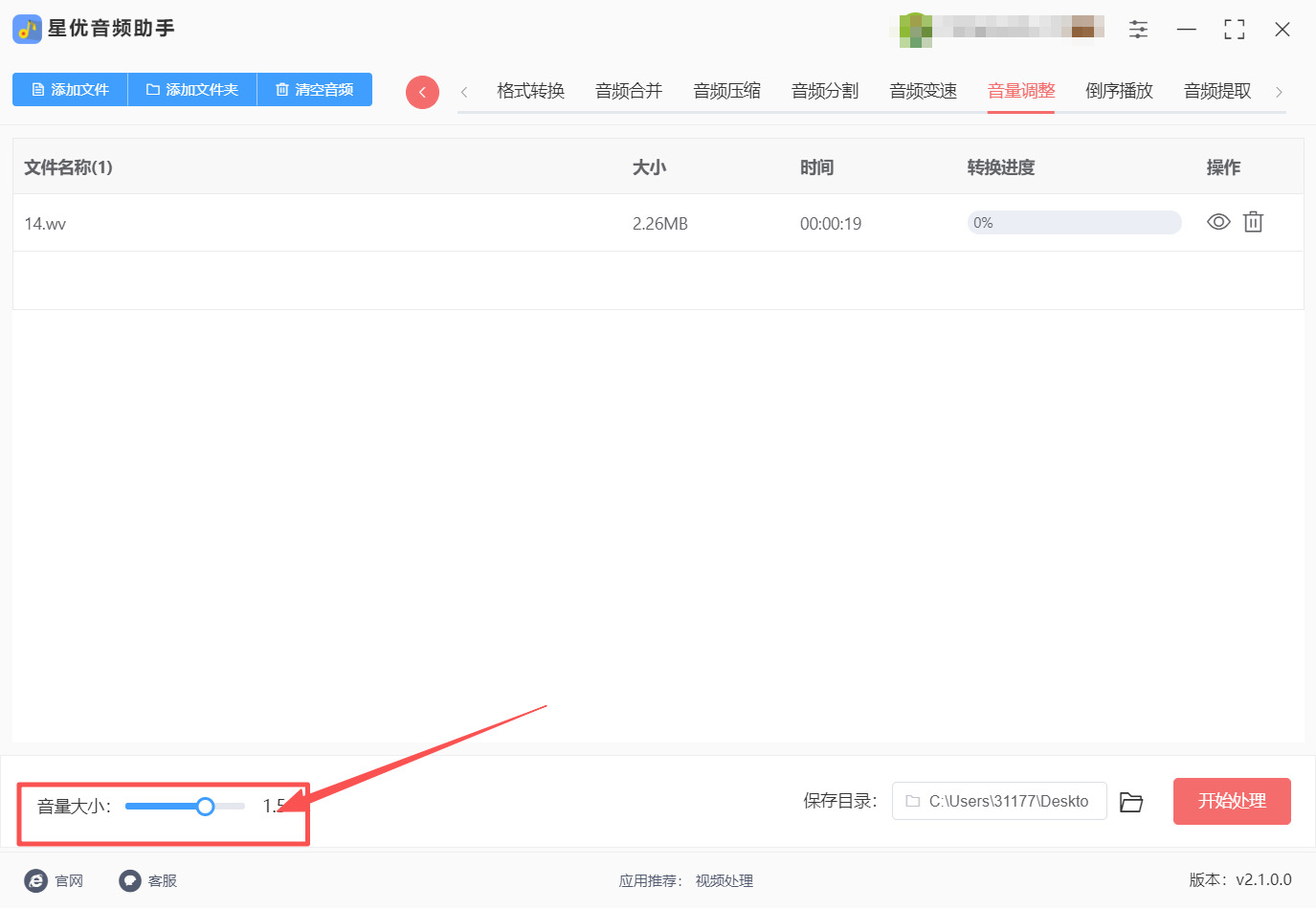Click the 时间 column header
Screen dimensions: 1316x909
(x=816, y=167)
